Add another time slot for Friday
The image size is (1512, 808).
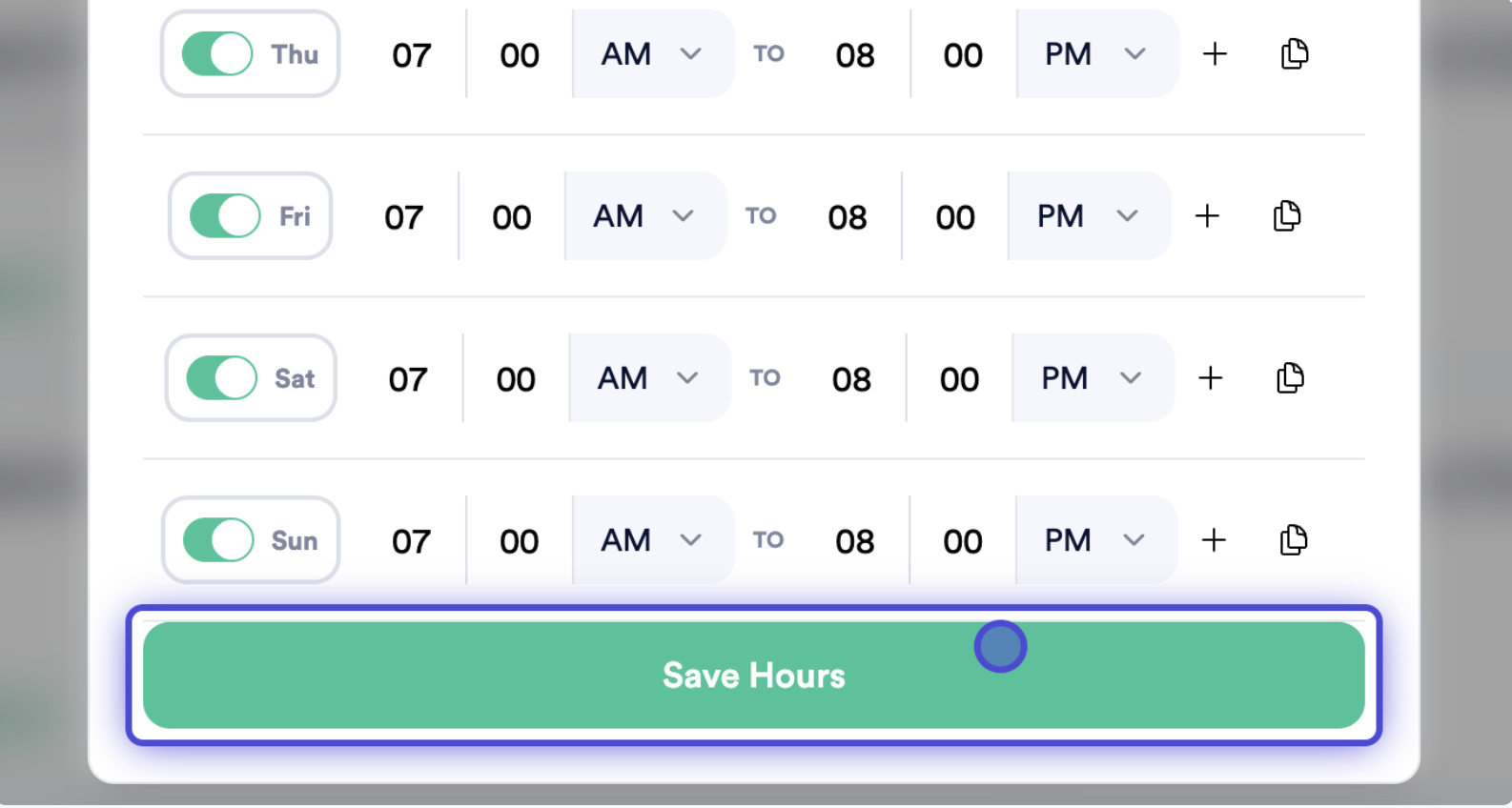1207,216
